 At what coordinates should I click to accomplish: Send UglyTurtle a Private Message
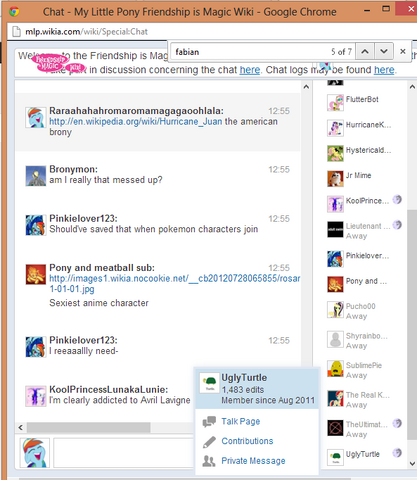(x=253, y=461)
